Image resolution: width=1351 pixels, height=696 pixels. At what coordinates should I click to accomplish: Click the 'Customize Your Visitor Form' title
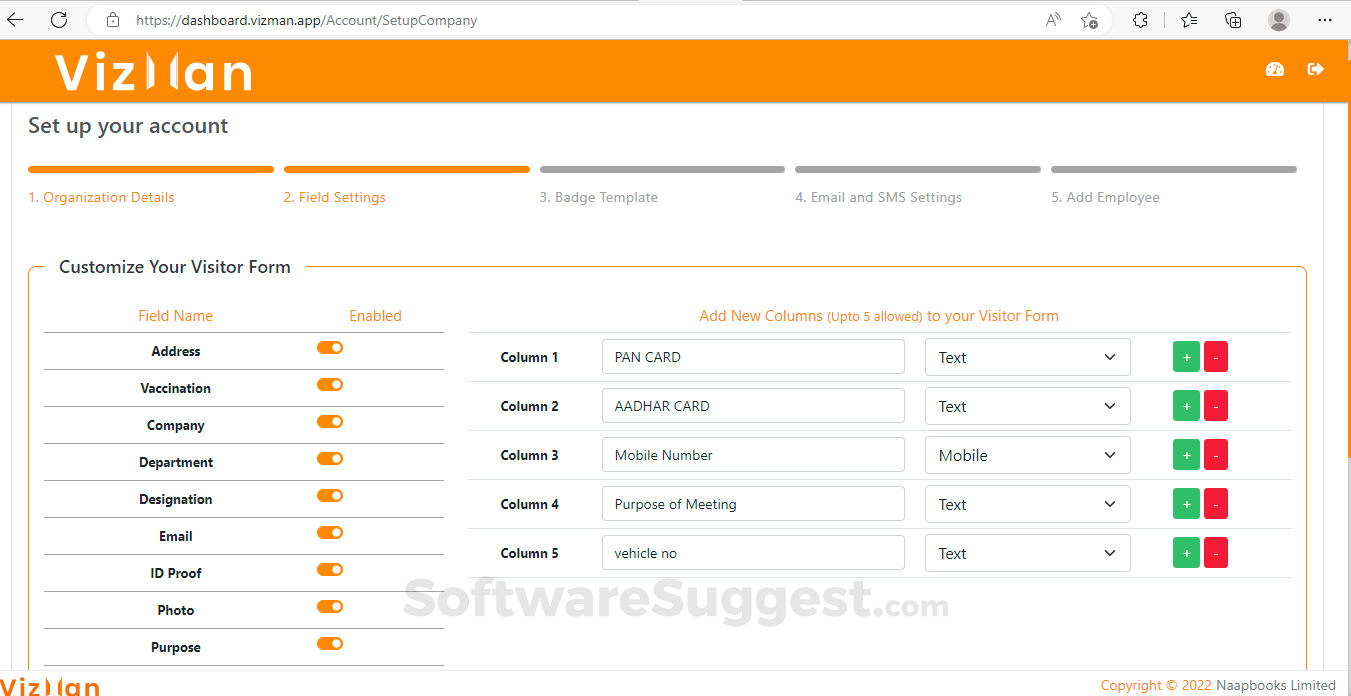pyautogui.click(x=175, y=267)
